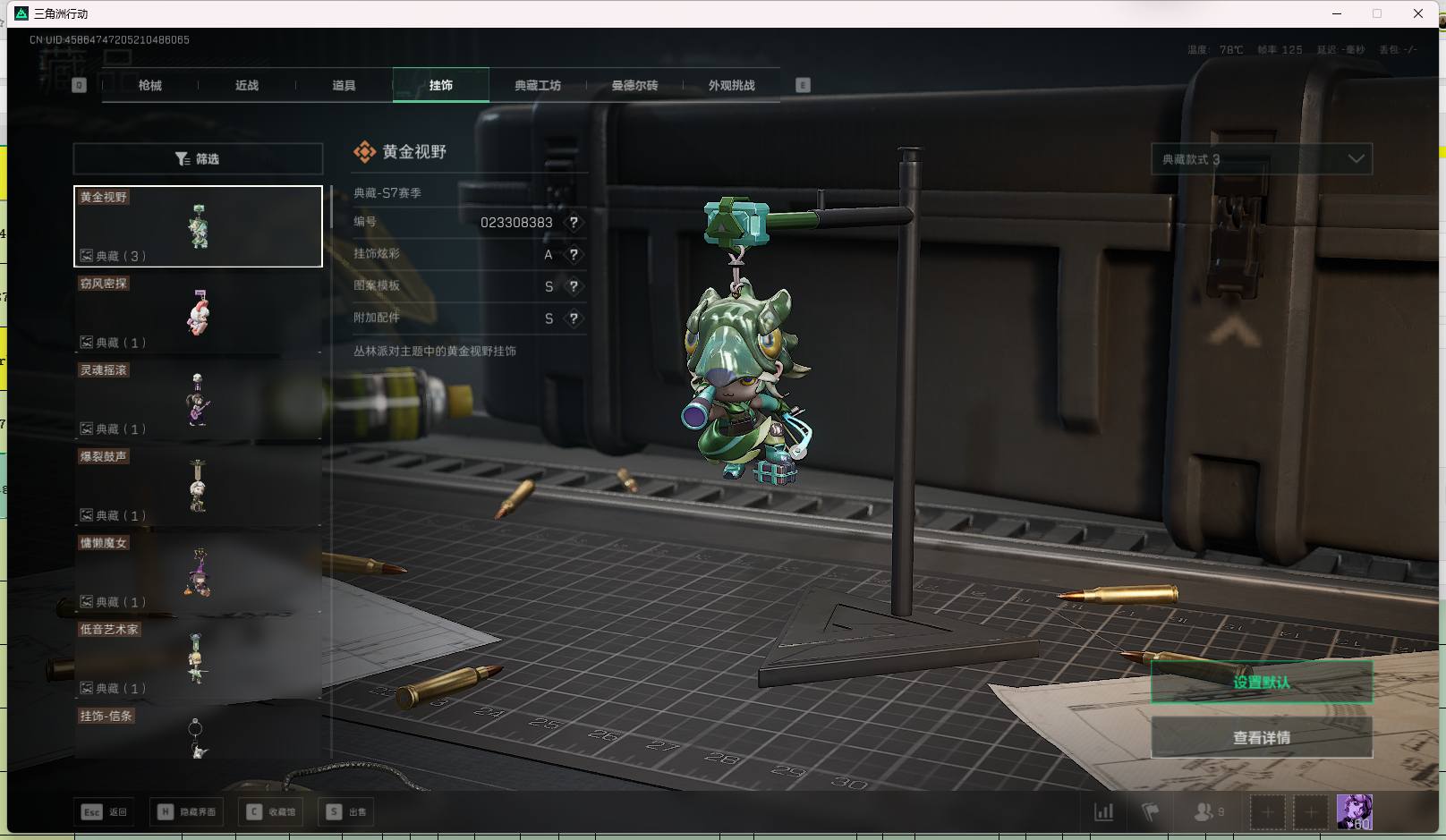Viewport: 1446px width, 840px height.
Task: Click the S 出售 button
Action: [346, 811]
